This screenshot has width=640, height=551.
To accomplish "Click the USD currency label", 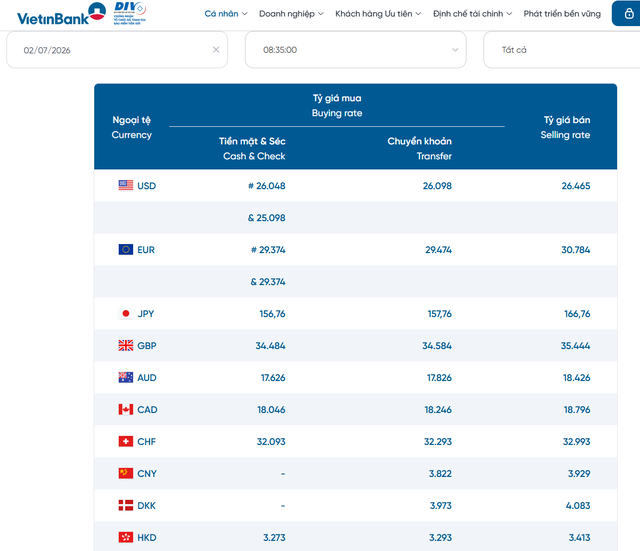I will click(x=147, y=186).
